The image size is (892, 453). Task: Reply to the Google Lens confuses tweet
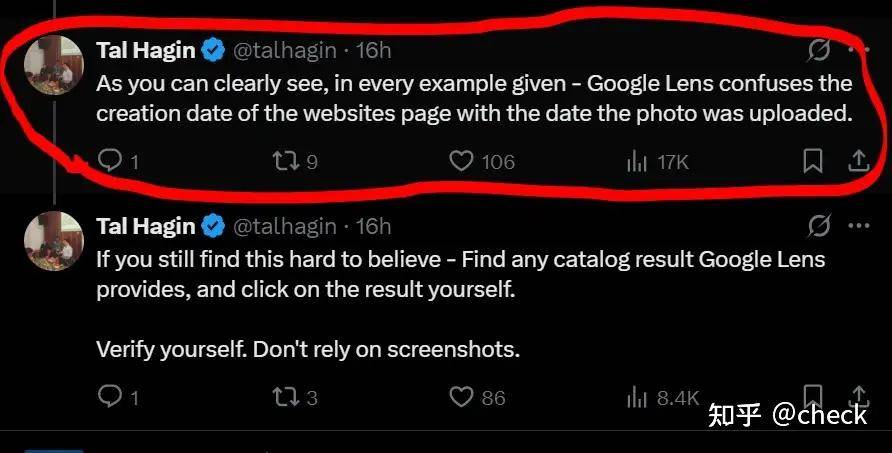click(x=109, y=161)
